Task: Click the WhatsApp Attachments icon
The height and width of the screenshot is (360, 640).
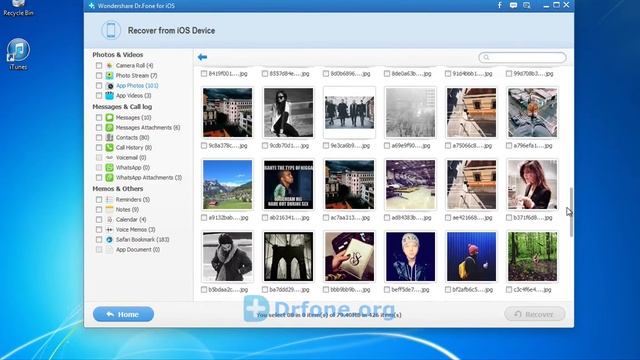Action: [x=109, y=178]
